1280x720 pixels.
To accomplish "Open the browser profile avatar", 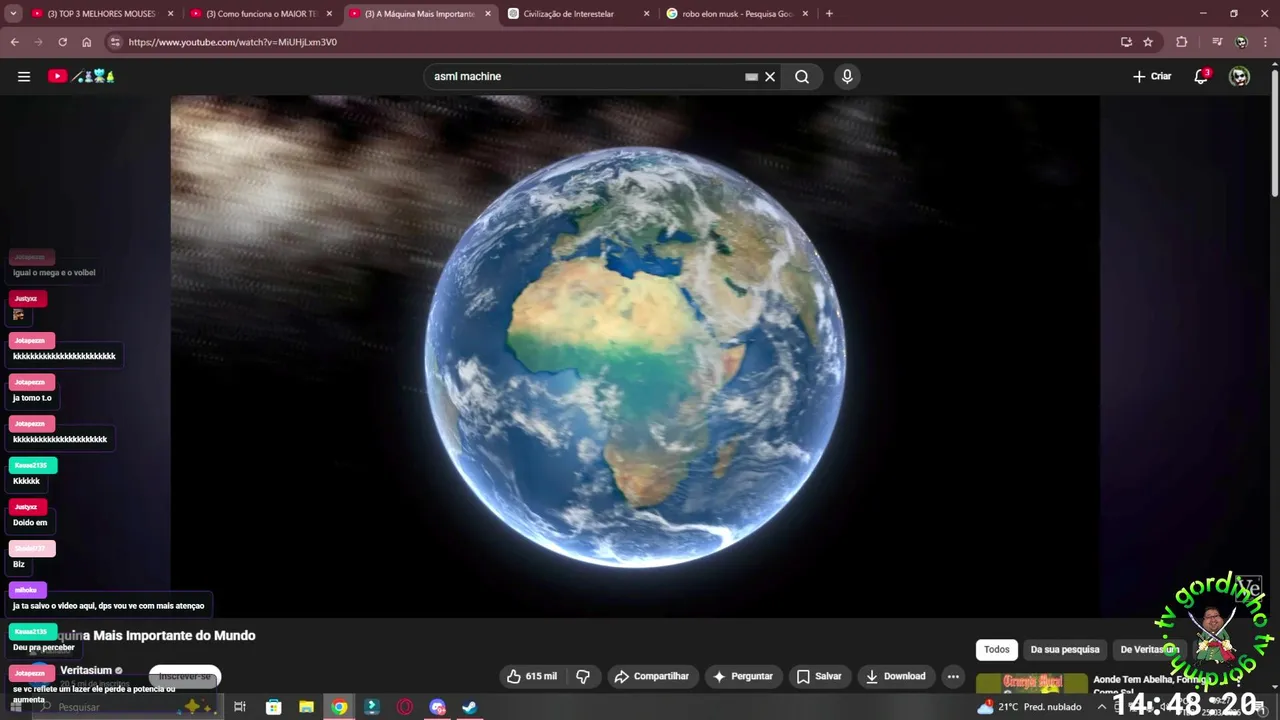I will [1241, 42].
